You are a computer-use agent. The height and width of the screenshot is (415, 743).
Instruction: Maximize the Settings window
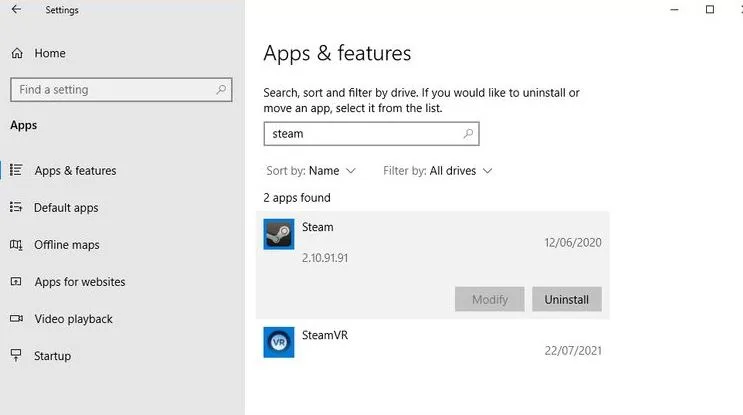tap(709, 9)
